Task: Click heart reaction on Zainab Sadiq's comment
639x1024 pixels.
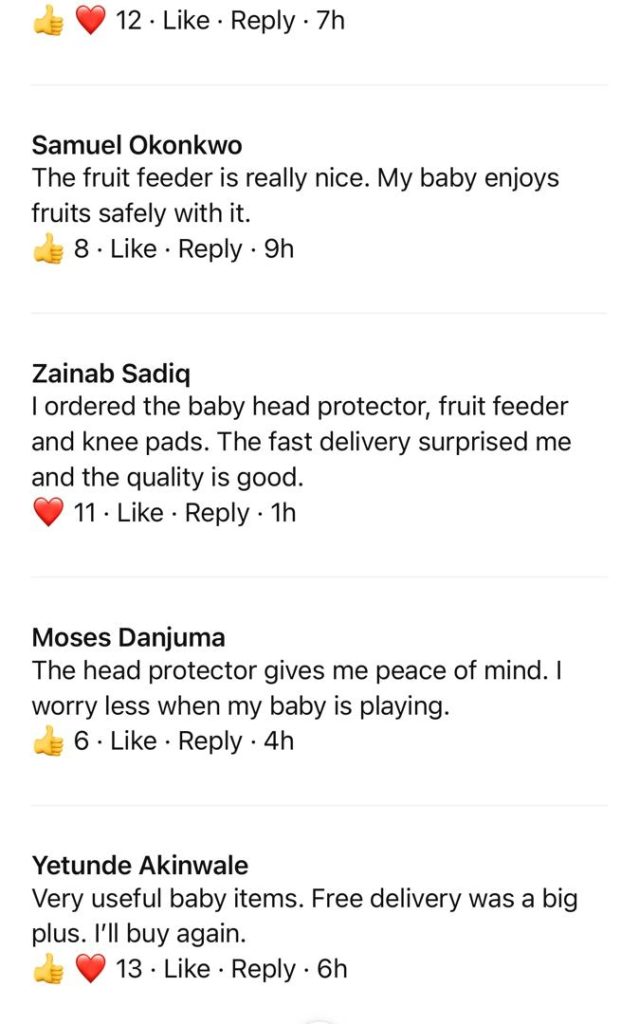Action: click(x=47, y=514)
